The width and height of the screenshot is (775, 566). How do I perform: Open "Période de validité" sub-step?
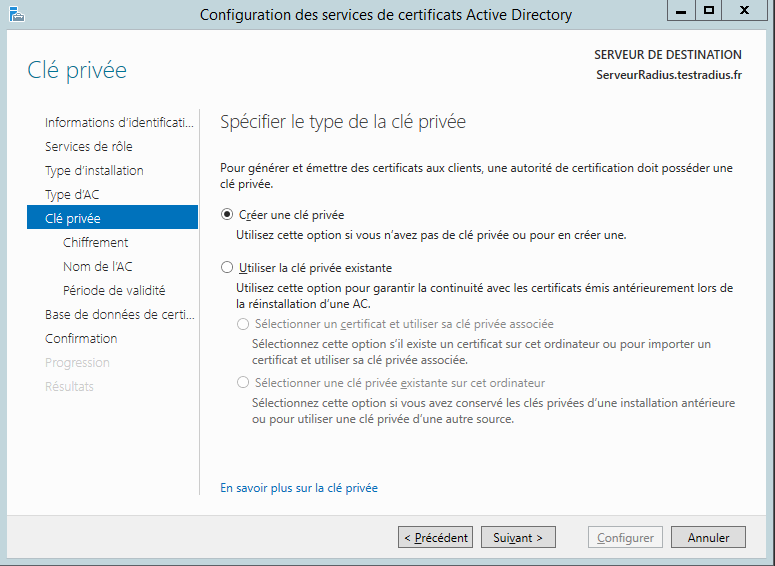pos(114,290)
